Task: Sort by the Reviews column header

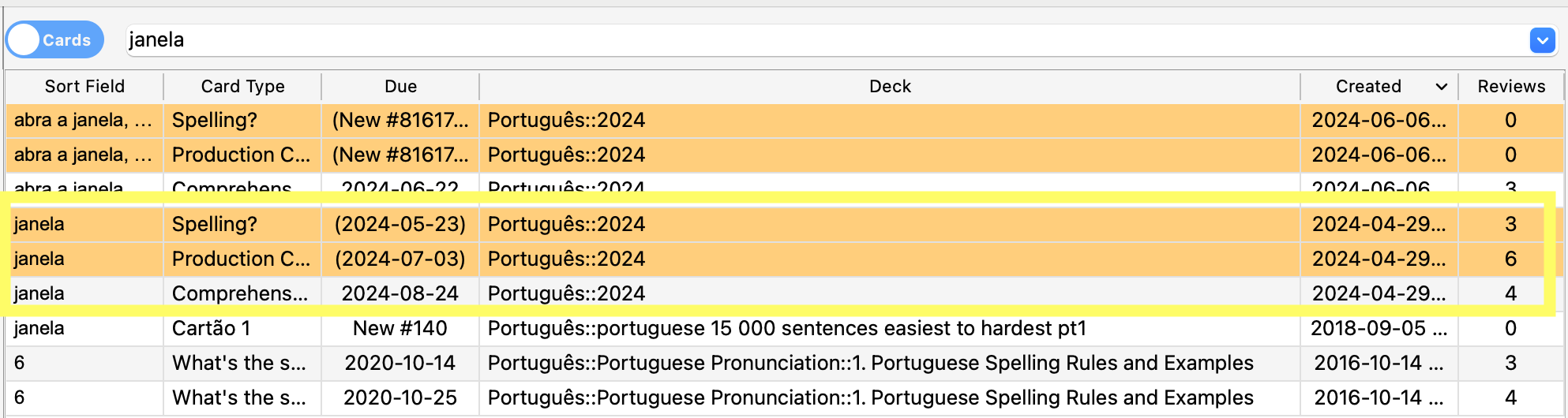Action: [1510, 87]
